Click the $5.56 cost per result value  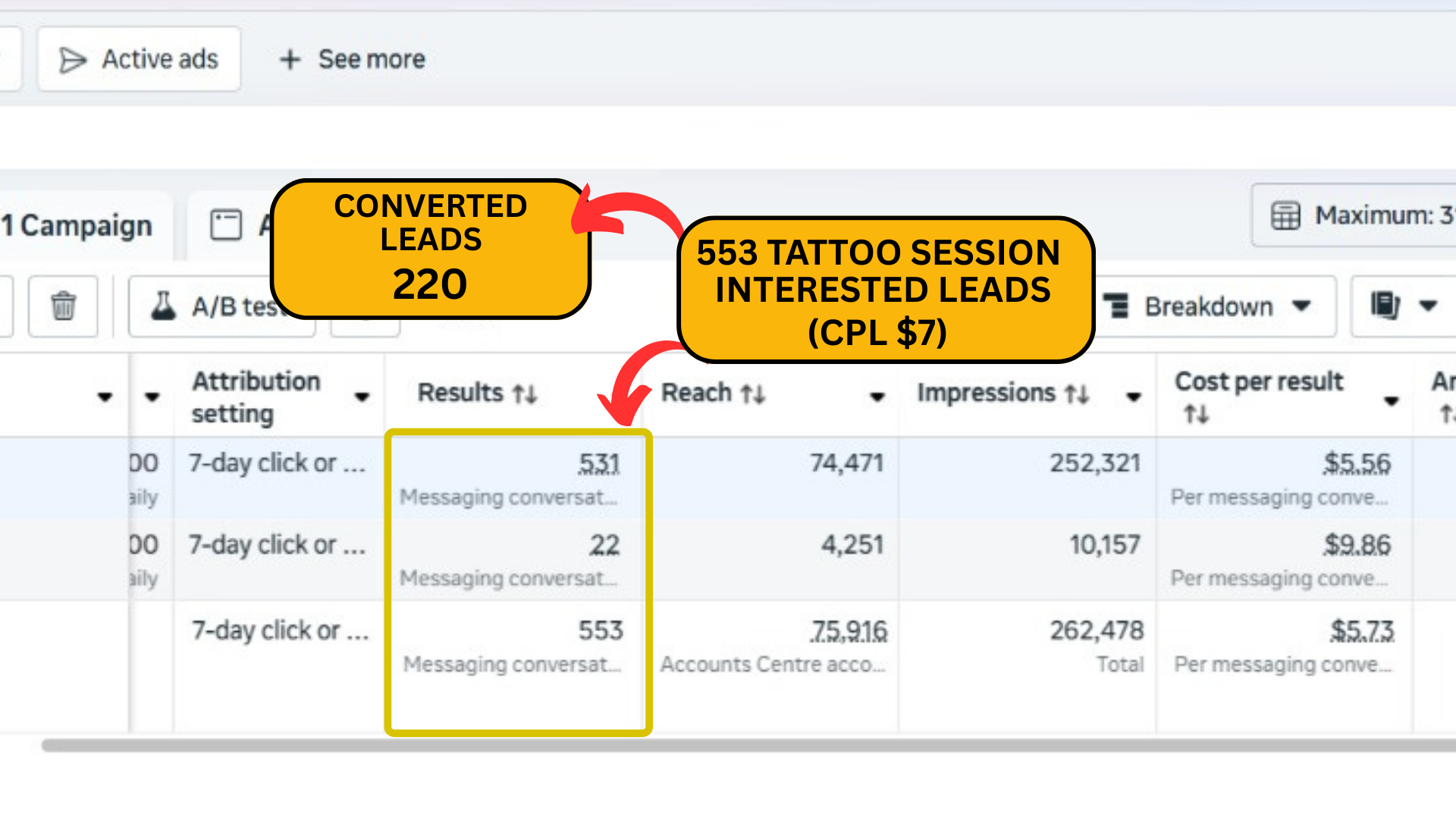1357,463
